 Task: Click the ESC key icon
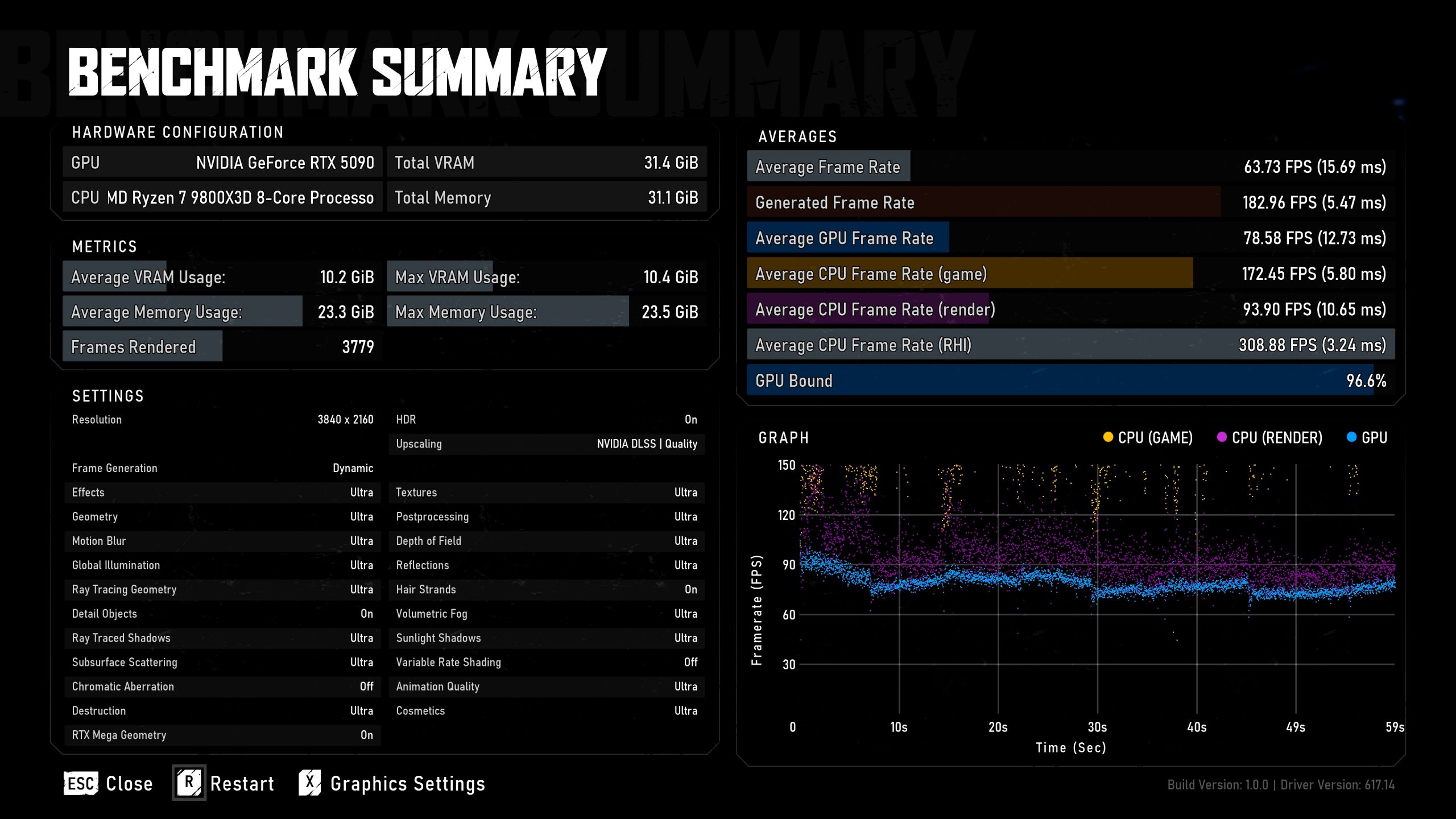tap(81, 784)
